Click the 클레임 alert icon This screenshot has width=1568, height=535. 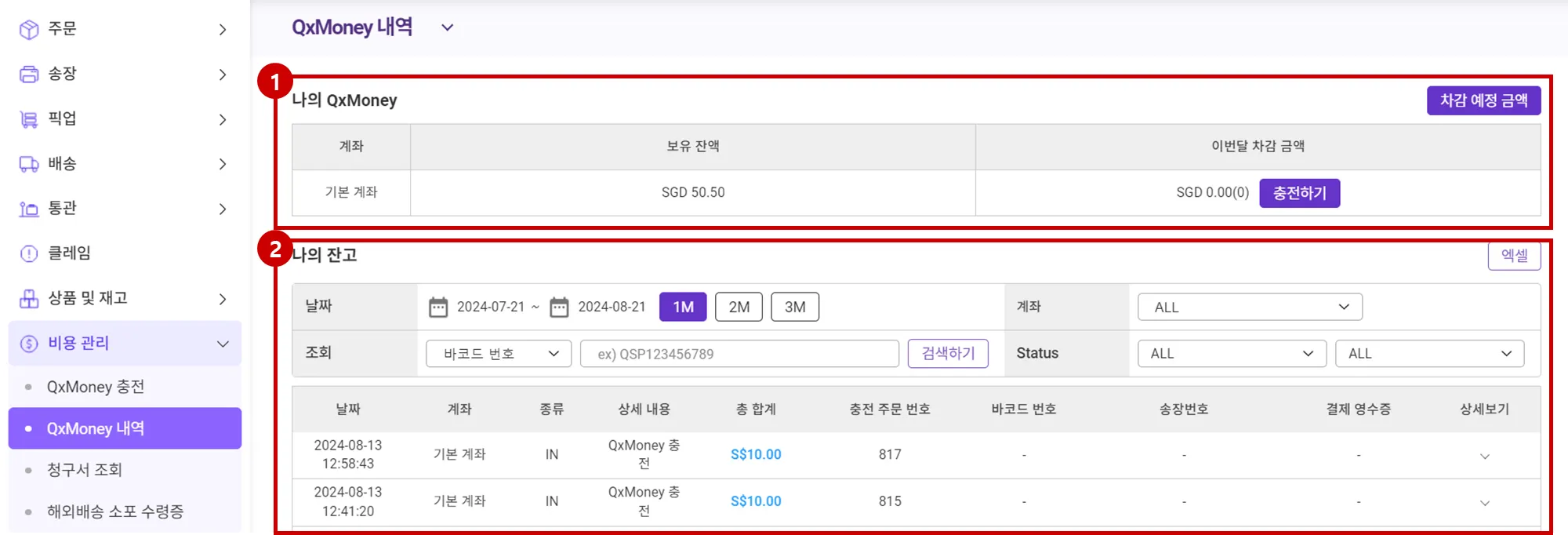[29, 253]
